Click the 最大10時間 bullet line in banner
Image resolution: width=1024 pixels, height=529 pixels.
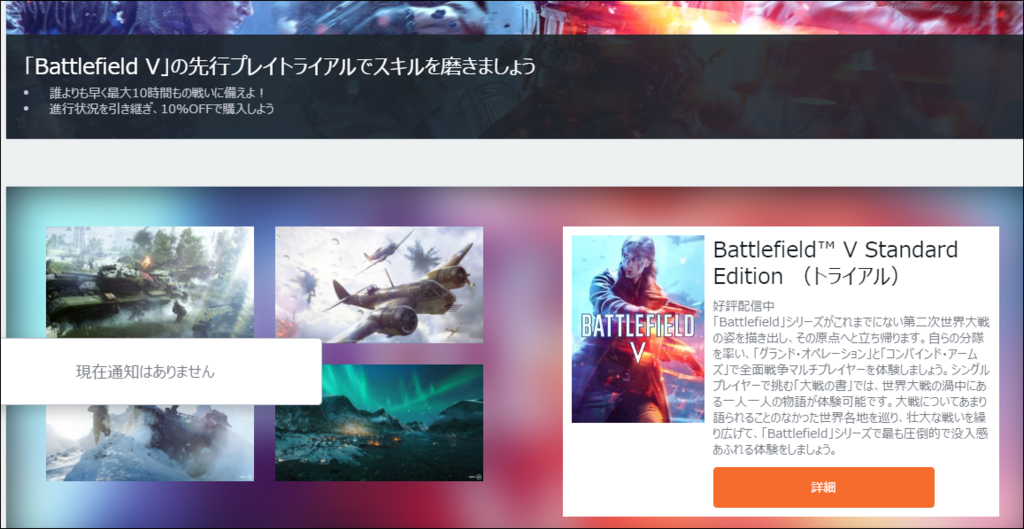(x=157, y=93)
